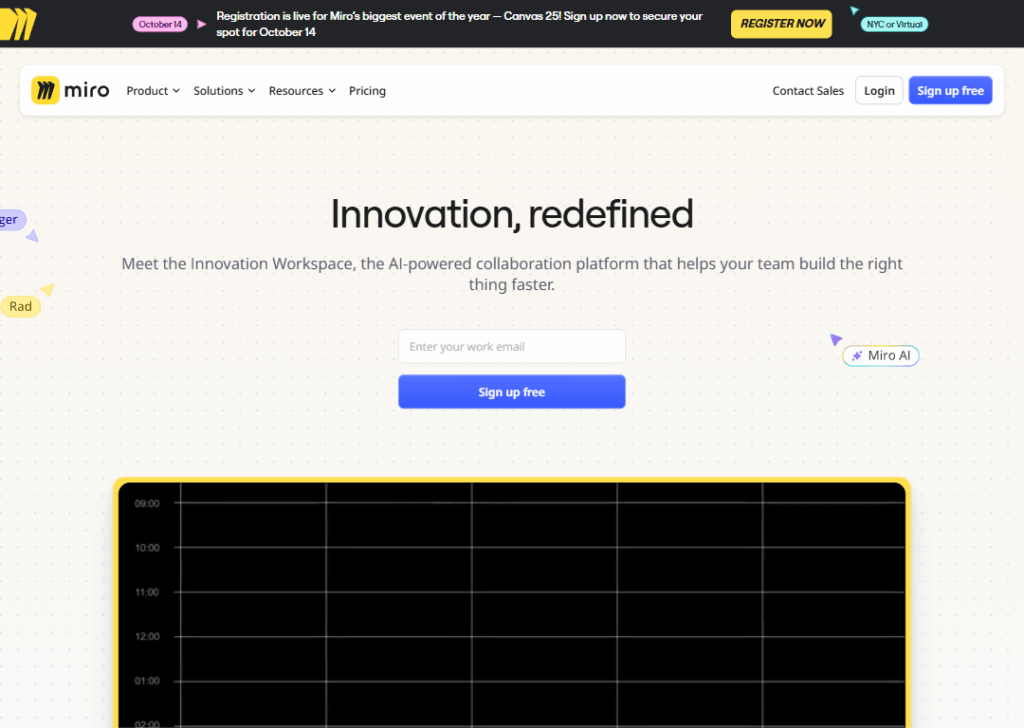Open the Pricing page
Viewport: 1024px width, 728px height.
[x=367, y=91]
